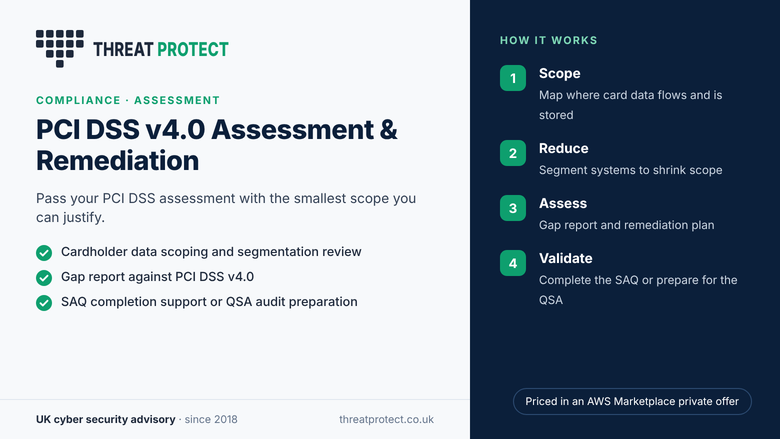
Task: Click the Complete the SAQ or prepare description
Action: (638, 290)
